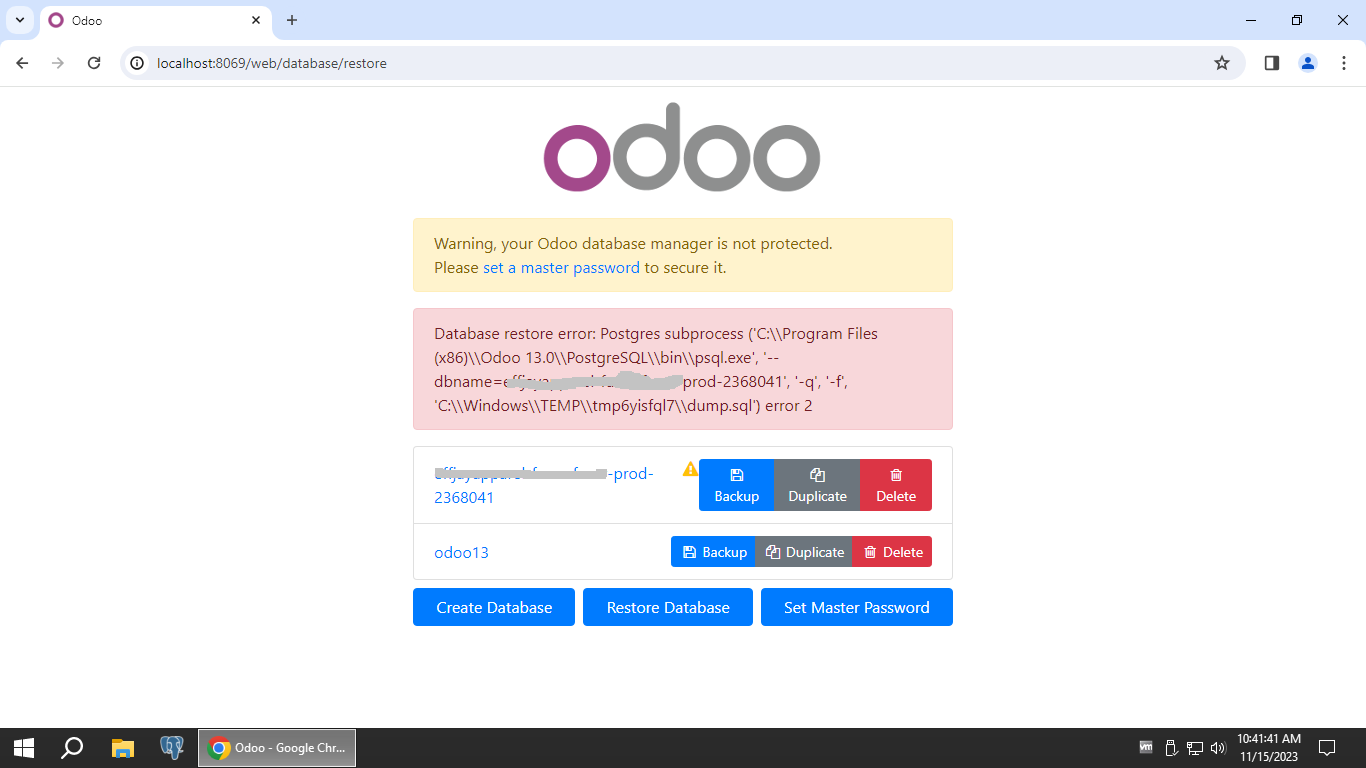Minimize the Chrome window
This screenshot has width=1366, height=768.
coord(1251,20)
